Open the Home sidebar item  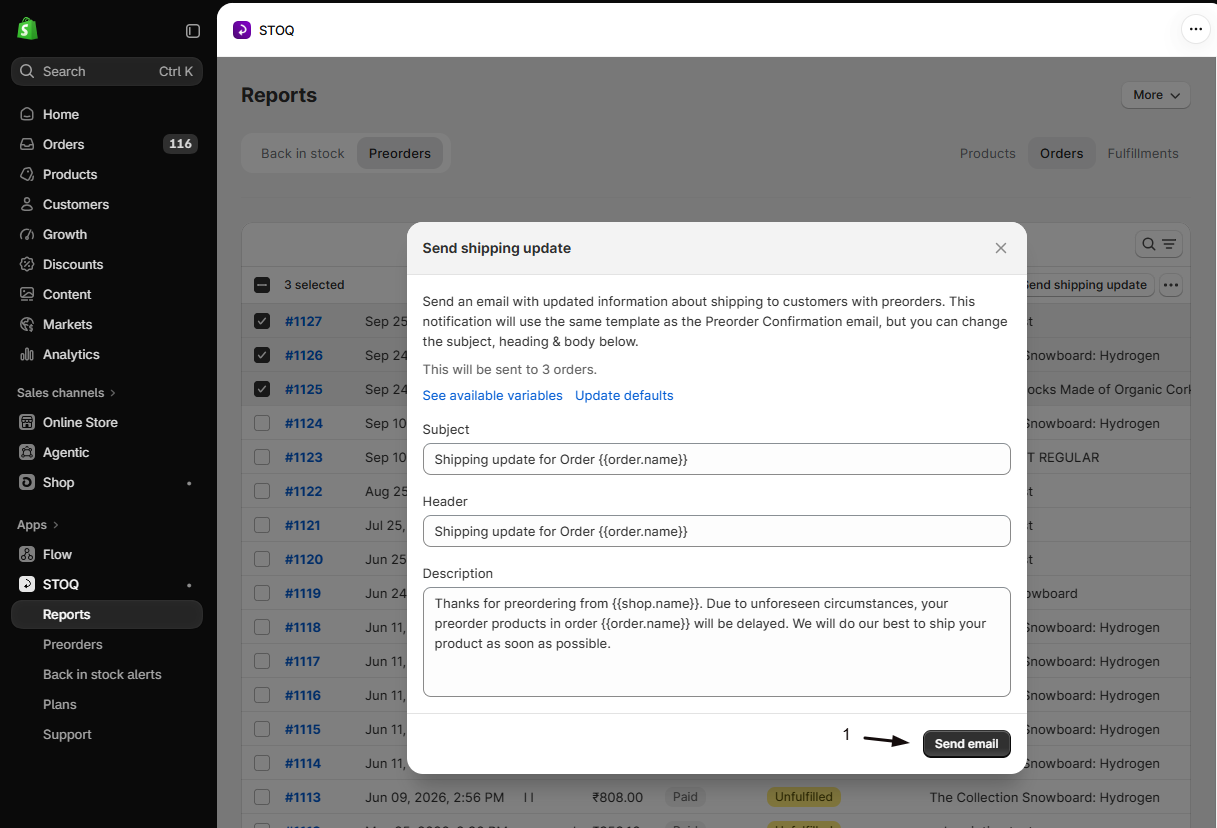point(107,114)
